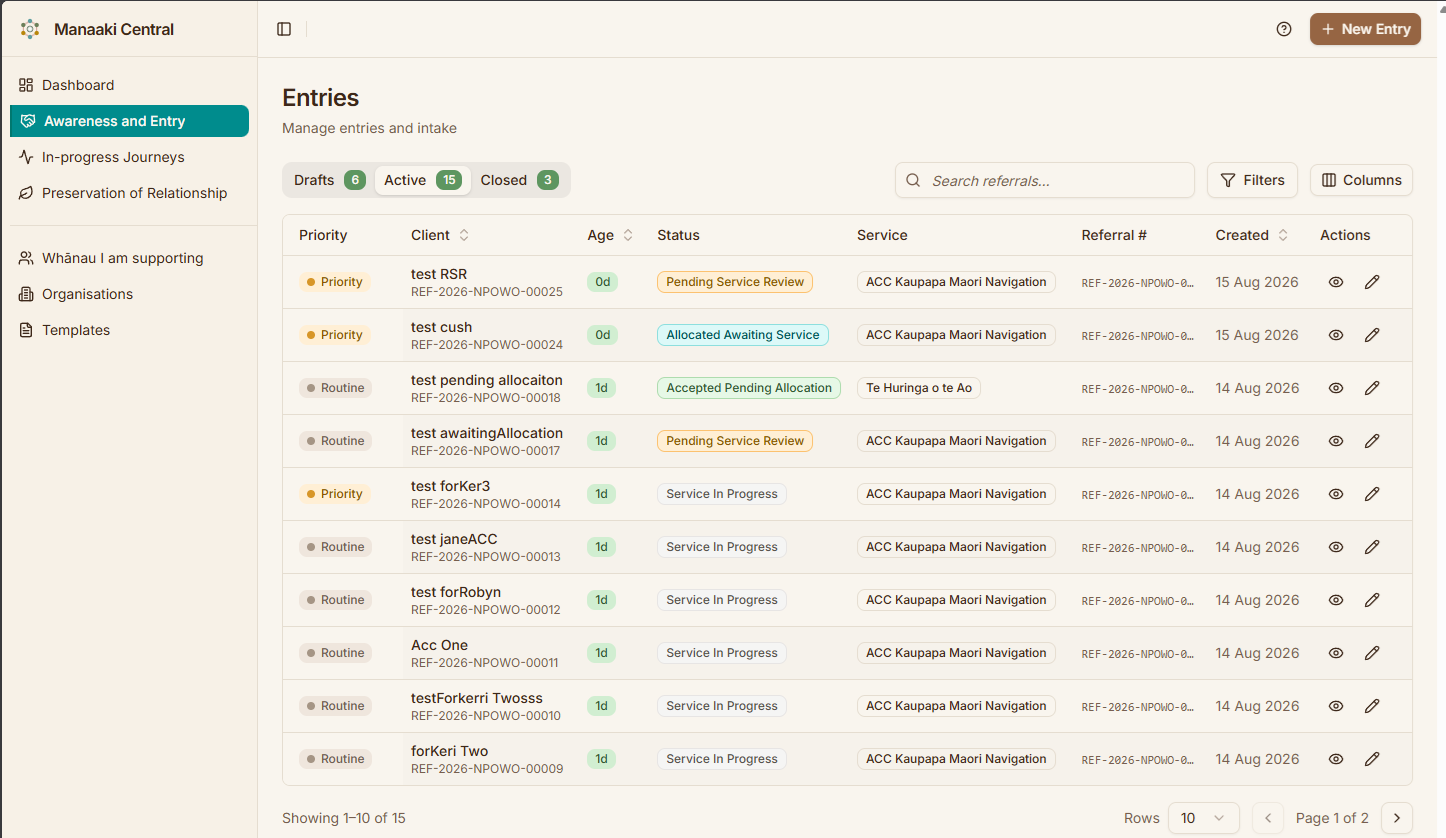Open the help question mark icon
Screen dimensions: 1446x838
tap(1284, 29)
